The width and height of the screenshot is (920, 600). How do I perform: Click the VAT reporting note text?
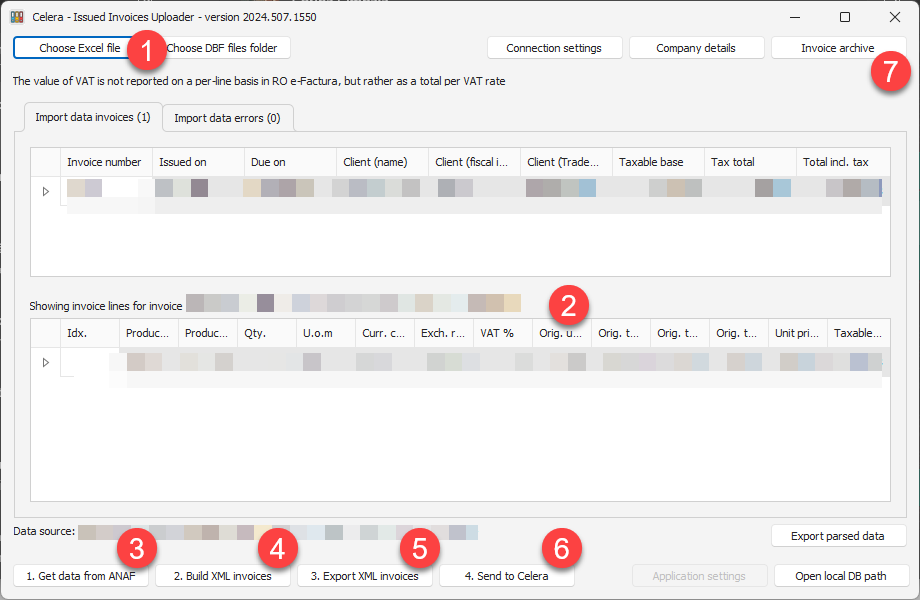[259, 81]
